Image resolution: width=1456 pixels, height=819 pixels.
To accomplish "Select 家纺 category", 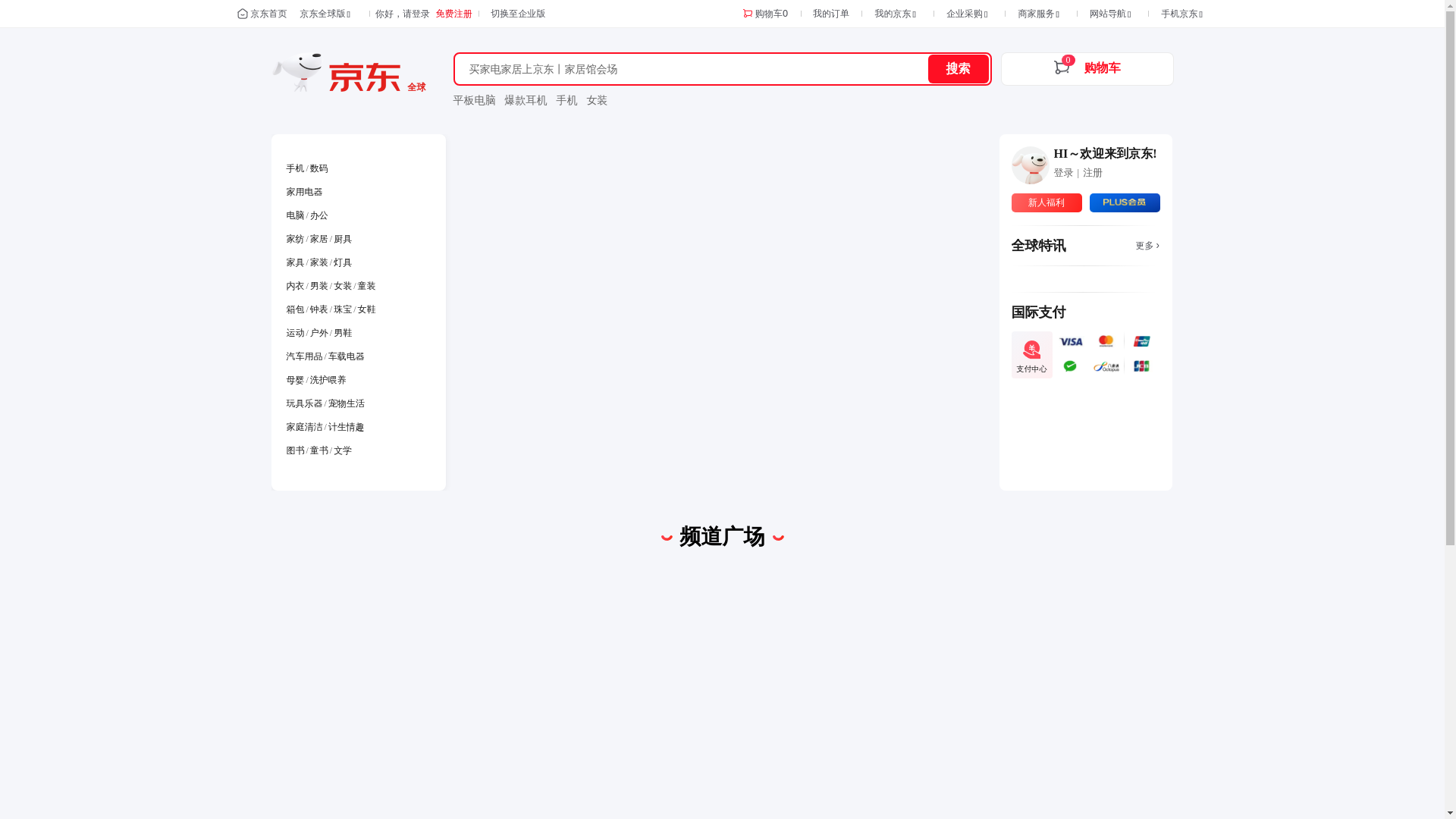I will point(295,239).
